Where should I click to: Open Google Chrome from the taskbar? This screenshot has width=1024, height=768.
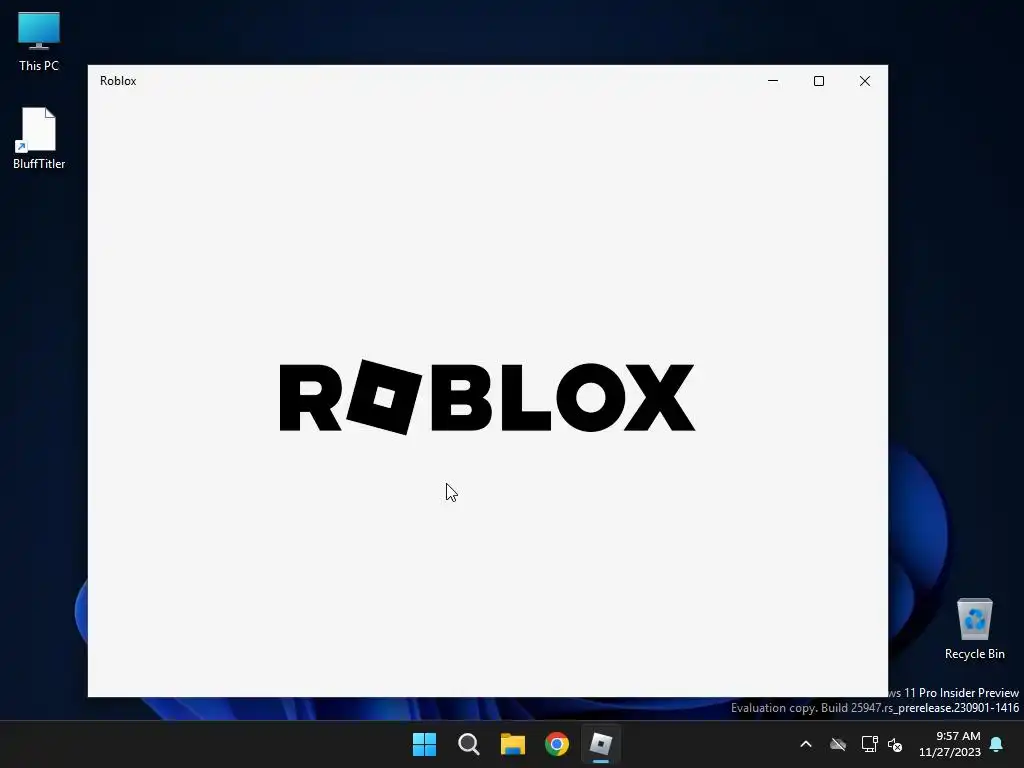(x=557, y=744)
